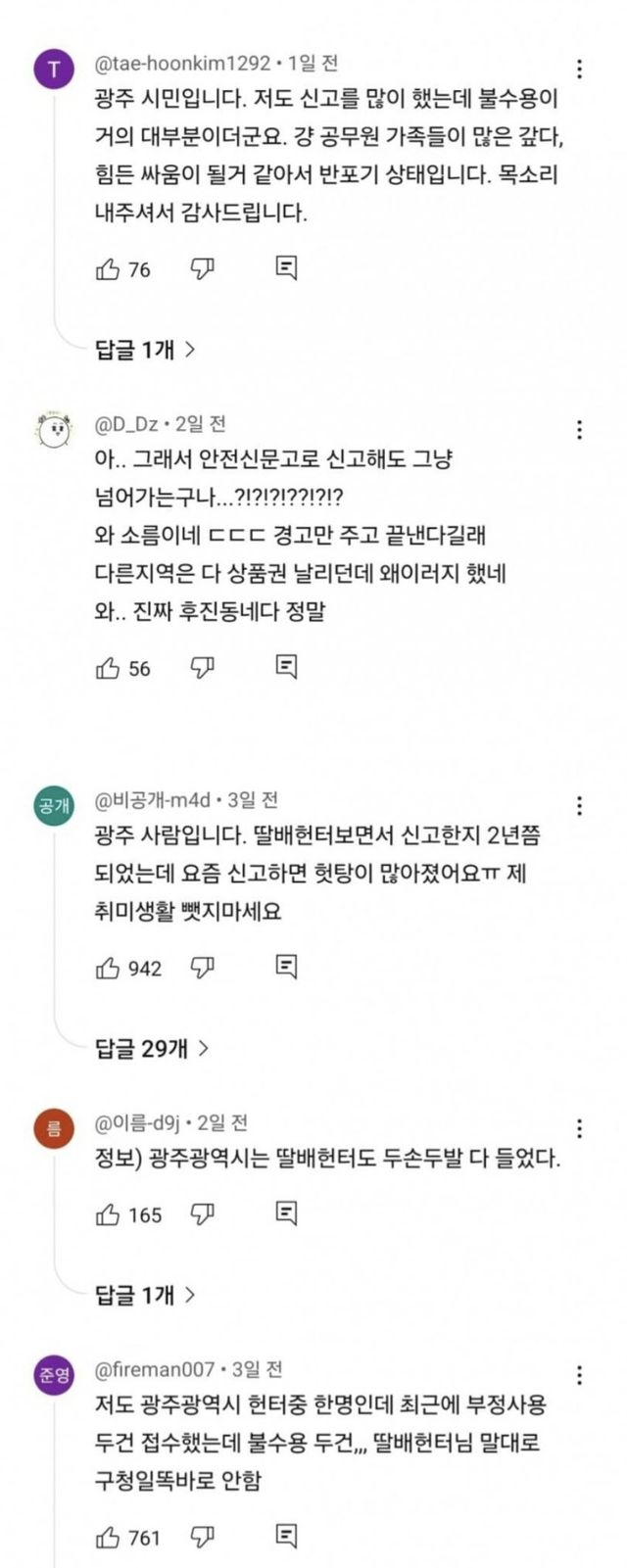Open three-dot menu for @이름-d9j comment
Screen dimensions: 627x1568
[580, 1128]
